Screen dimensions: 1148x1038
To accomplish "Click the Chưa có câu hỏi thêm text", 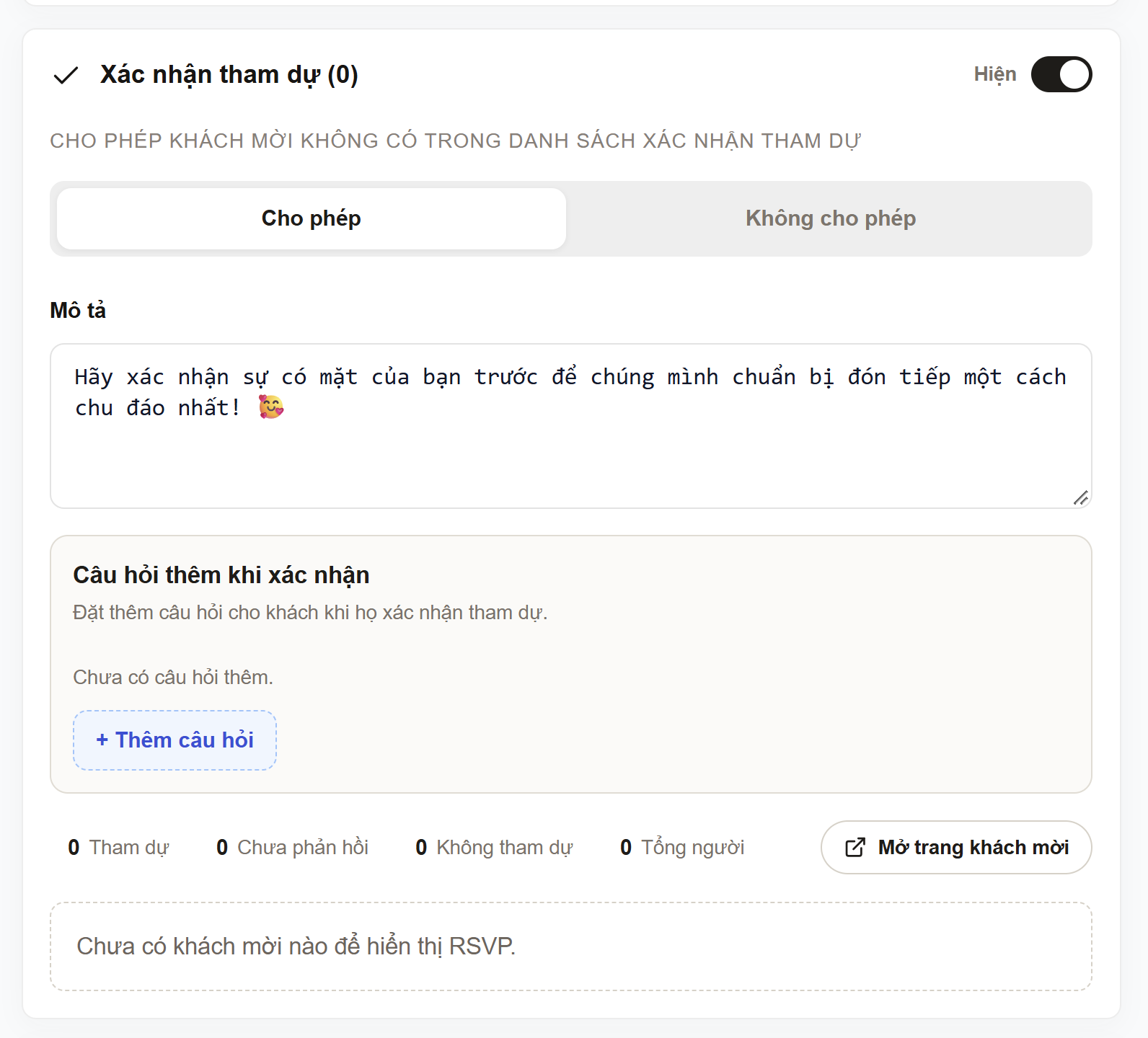I will click(x=173, y=678).
